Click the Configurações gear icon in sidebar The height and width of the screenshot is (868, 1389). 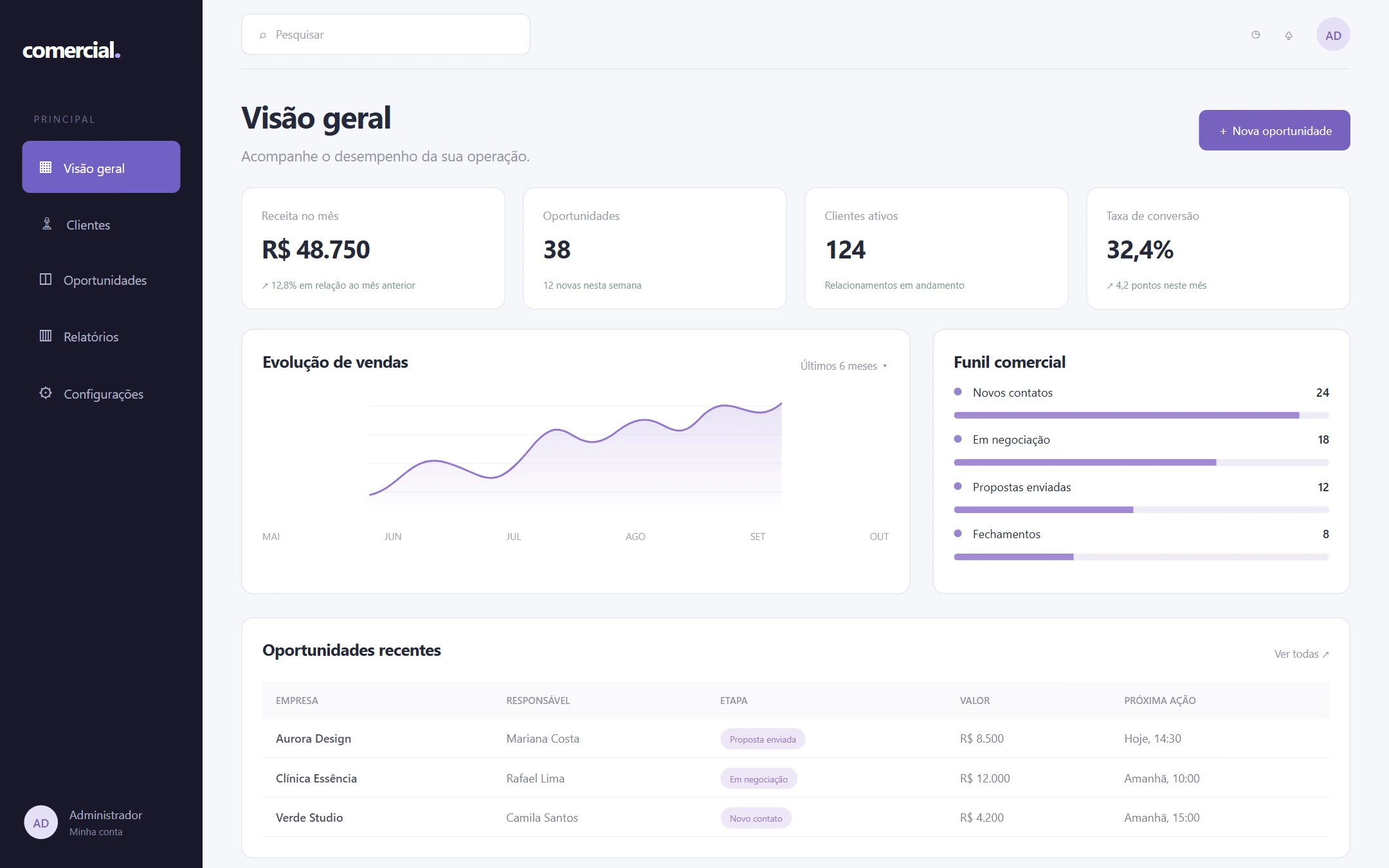tap(46, 393)
